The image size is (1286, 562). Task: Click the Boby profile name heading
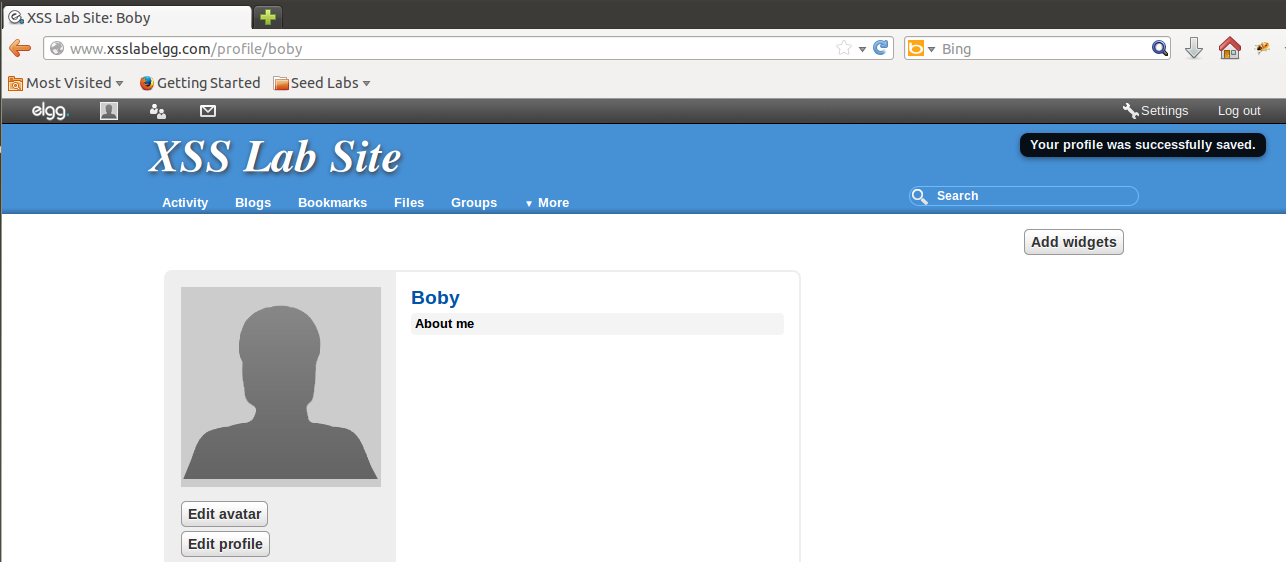pyautogui.click(x=435, y=297)
